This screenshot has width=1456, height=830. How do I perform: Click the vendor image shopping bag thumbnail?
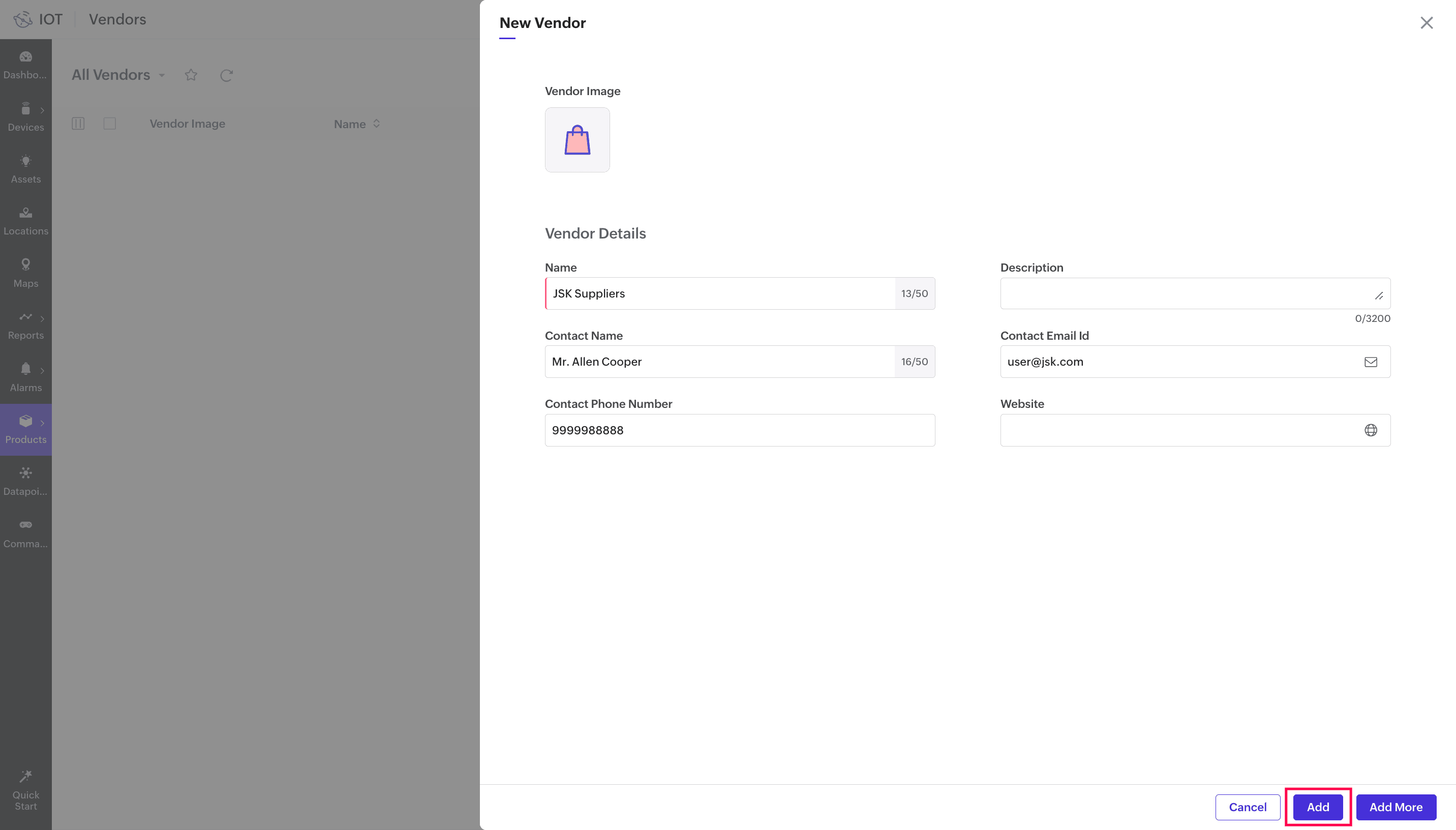[x=577, y=140]
